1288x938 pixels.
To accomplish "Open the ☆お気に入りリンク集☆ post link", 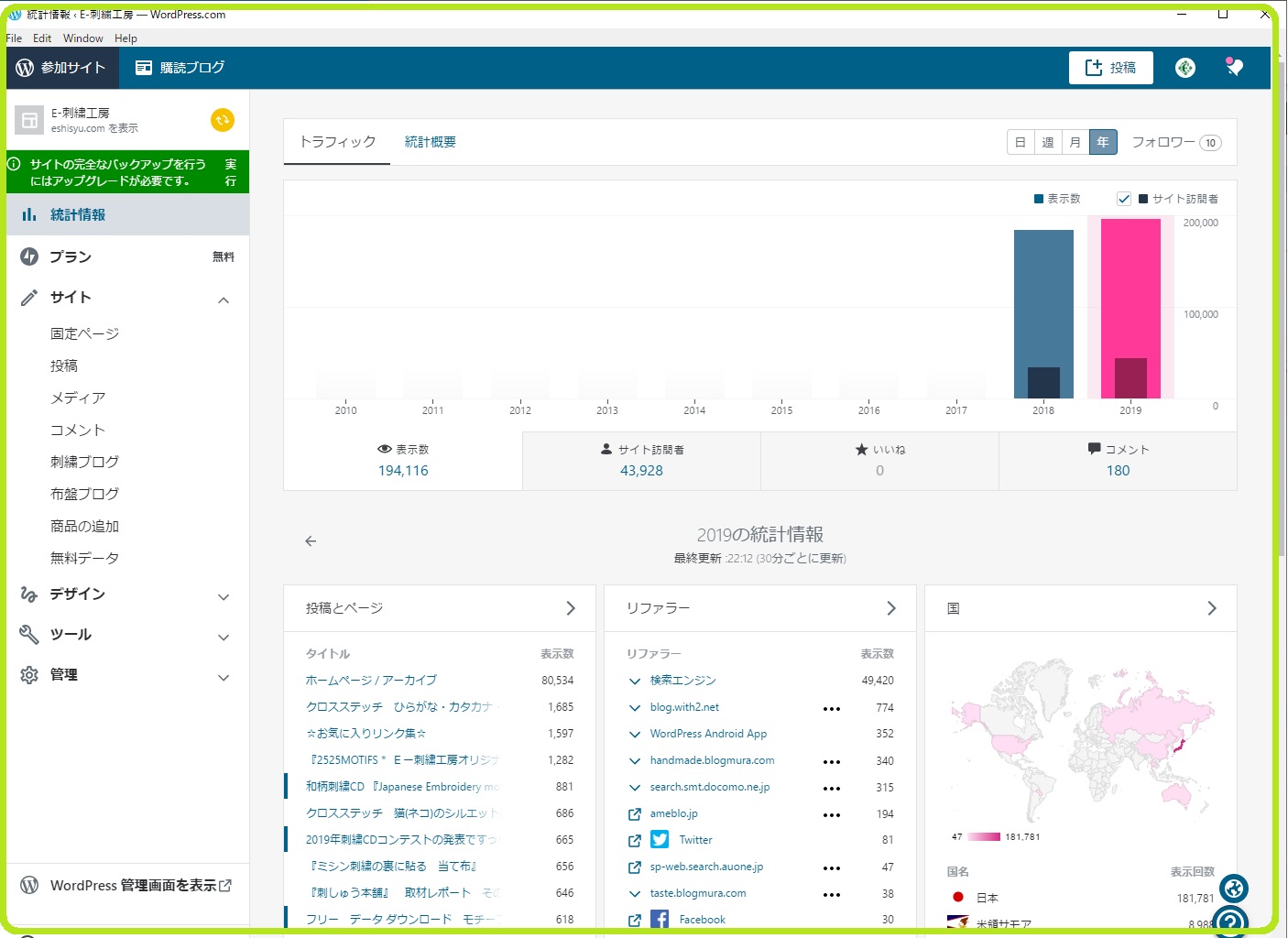I will (x=366, y=734).
